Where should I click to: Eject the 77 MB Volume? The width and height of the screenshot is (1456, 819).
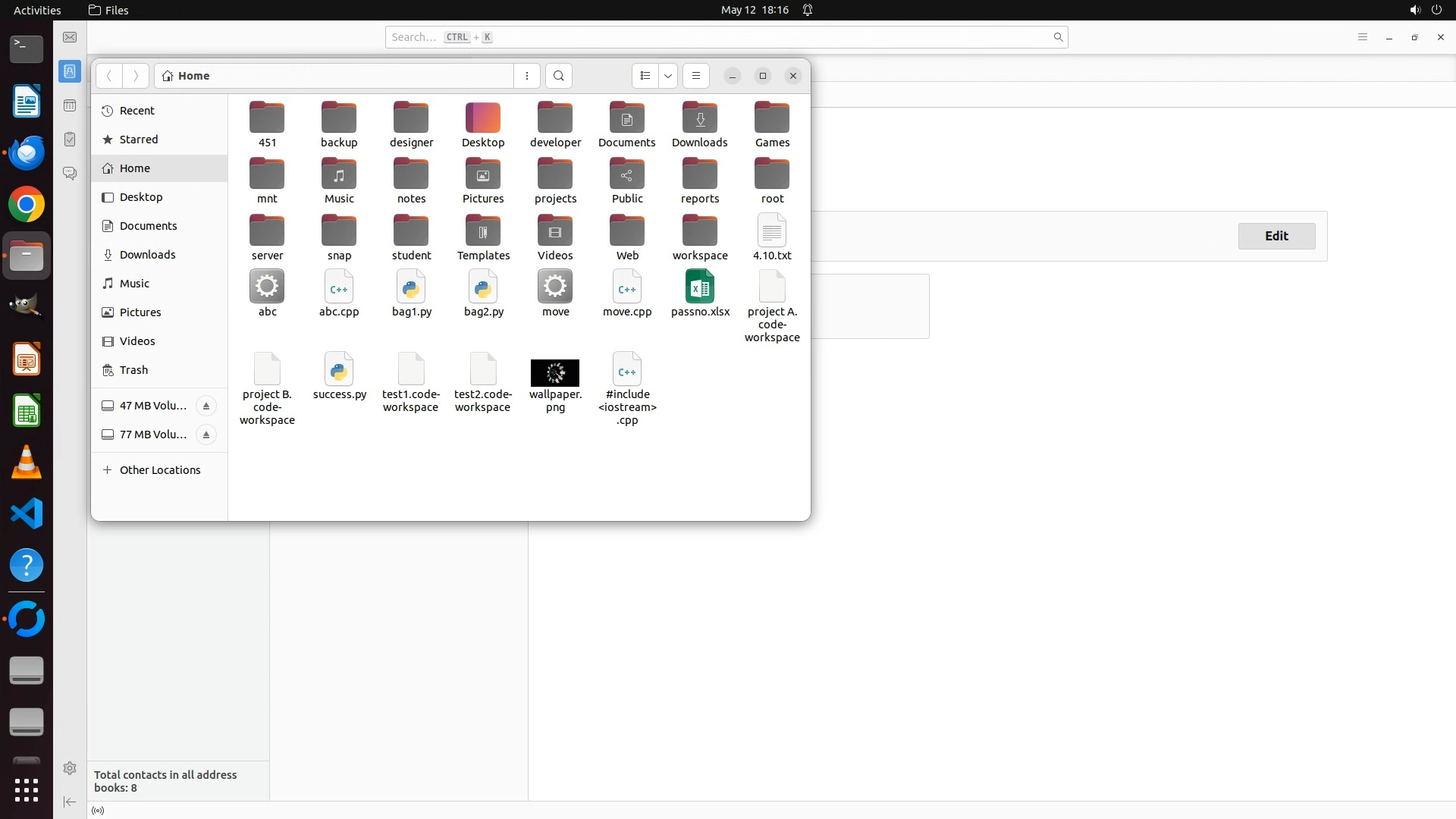click(x=206, y=435)
